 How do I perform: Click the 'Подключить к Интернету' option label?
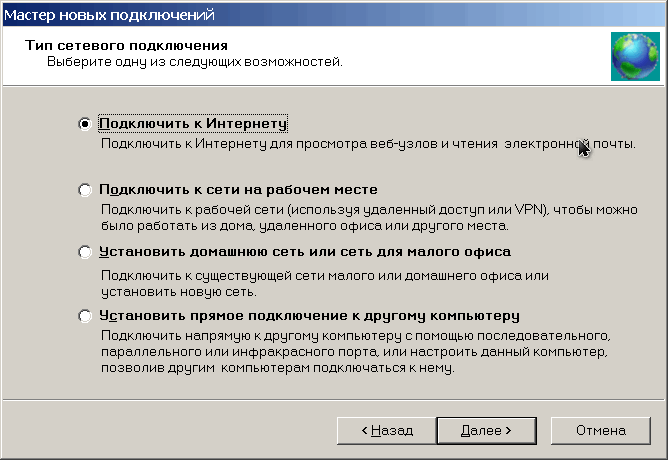pyautogui.click(x=193, y=124)
